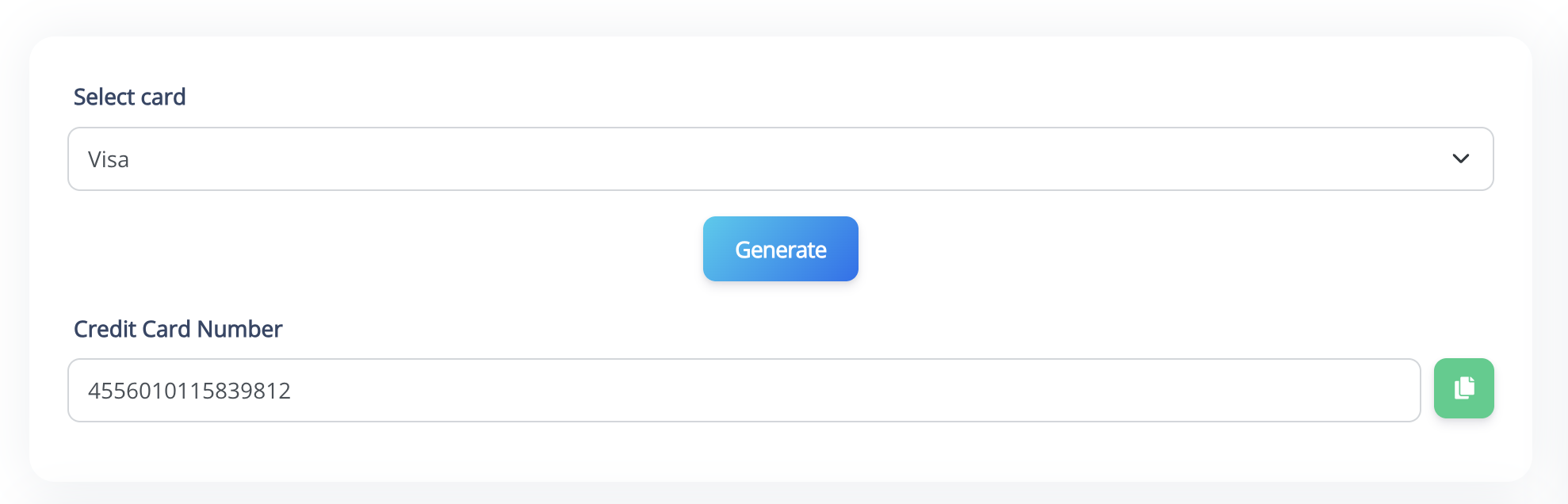Click the Generate button
The image size is (1568, 504).
[x=780, y=249]
